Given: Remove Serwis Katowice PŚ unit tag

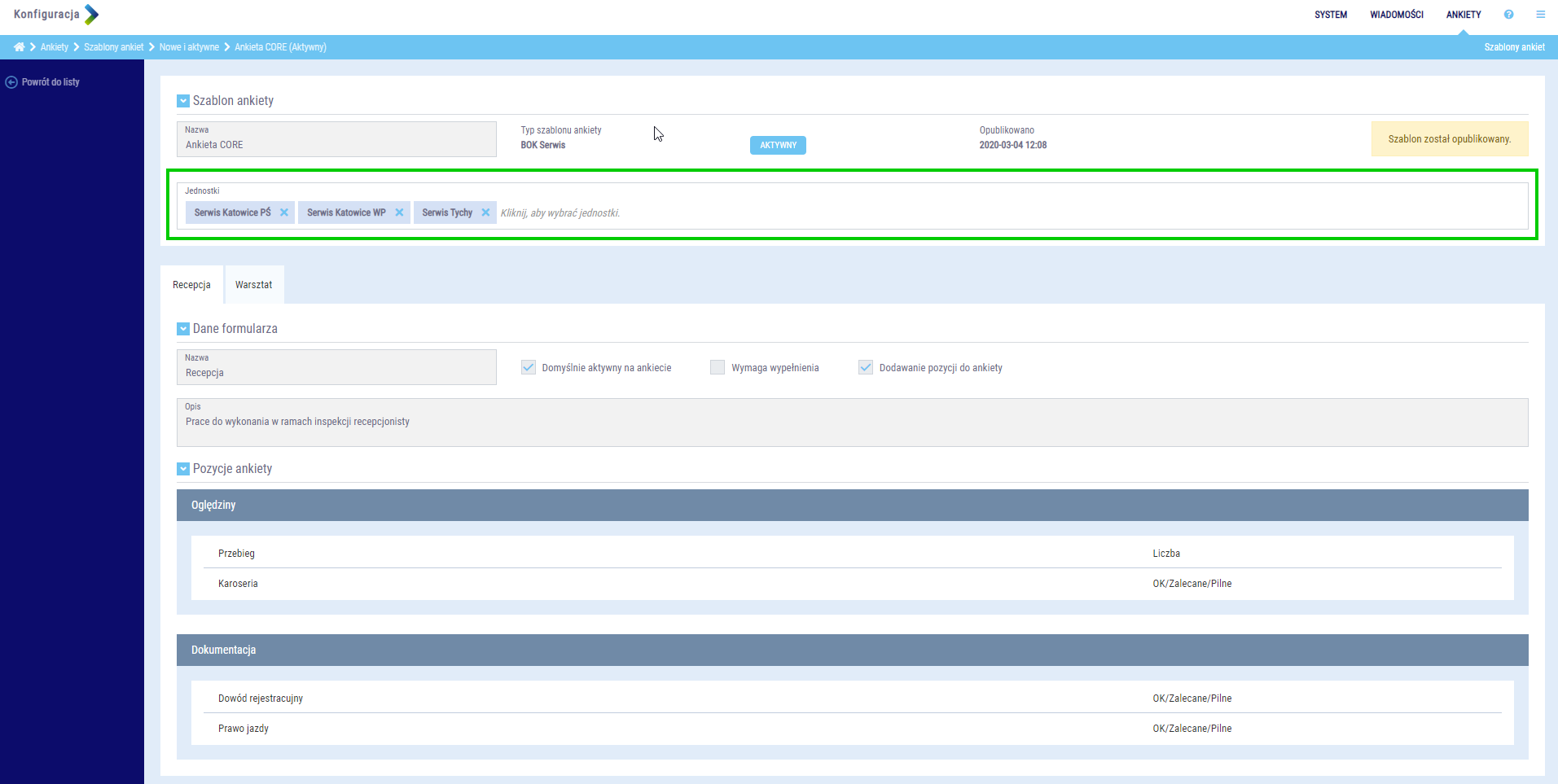Looking at the screenshot, I should coord(284,212).
